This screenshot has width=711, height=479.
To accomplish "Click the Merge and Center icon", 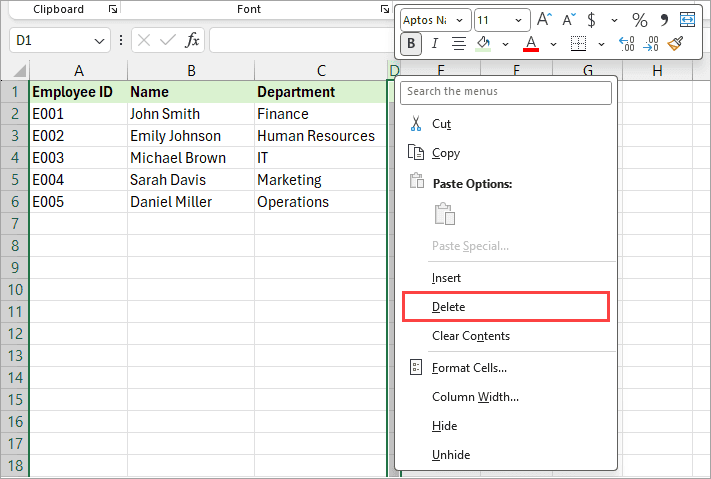I will tap(687, 20).
